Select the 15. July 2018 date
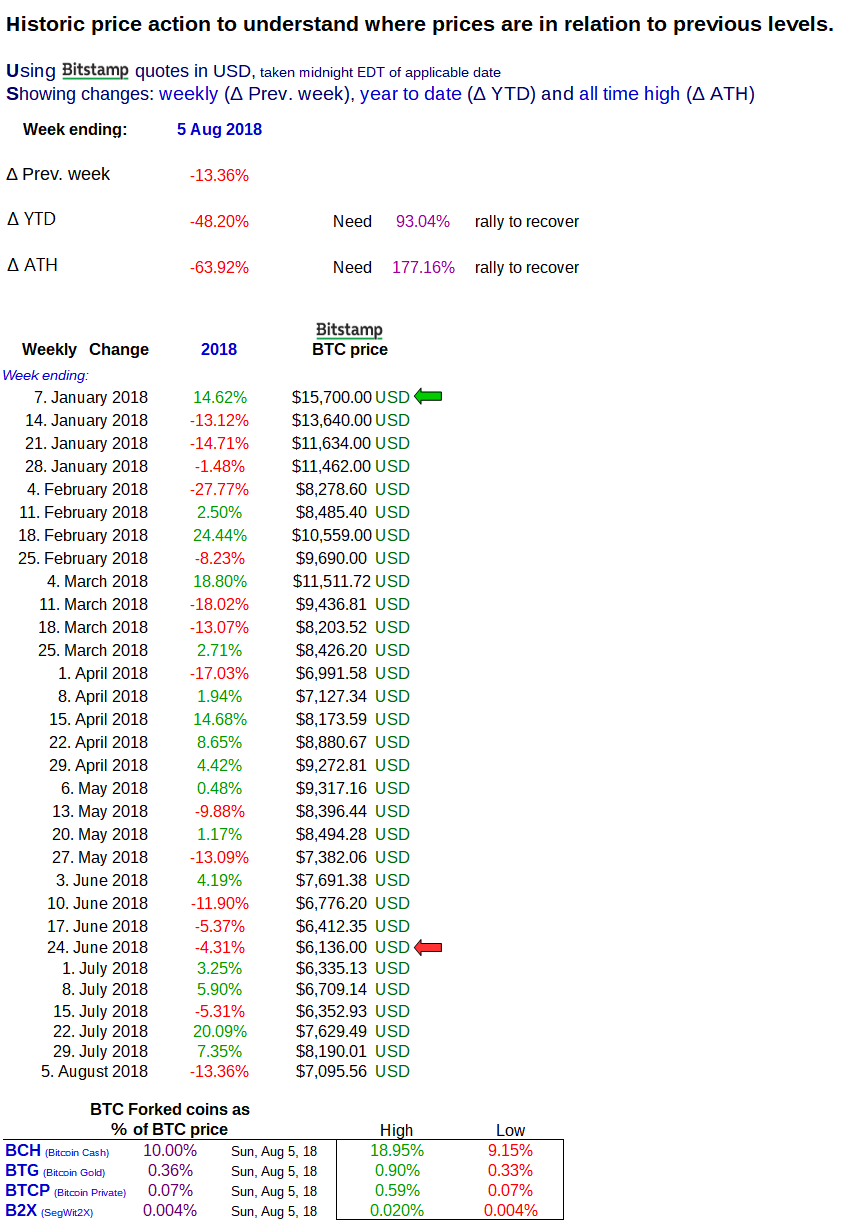845x1229 pixels. (100, 1011)
